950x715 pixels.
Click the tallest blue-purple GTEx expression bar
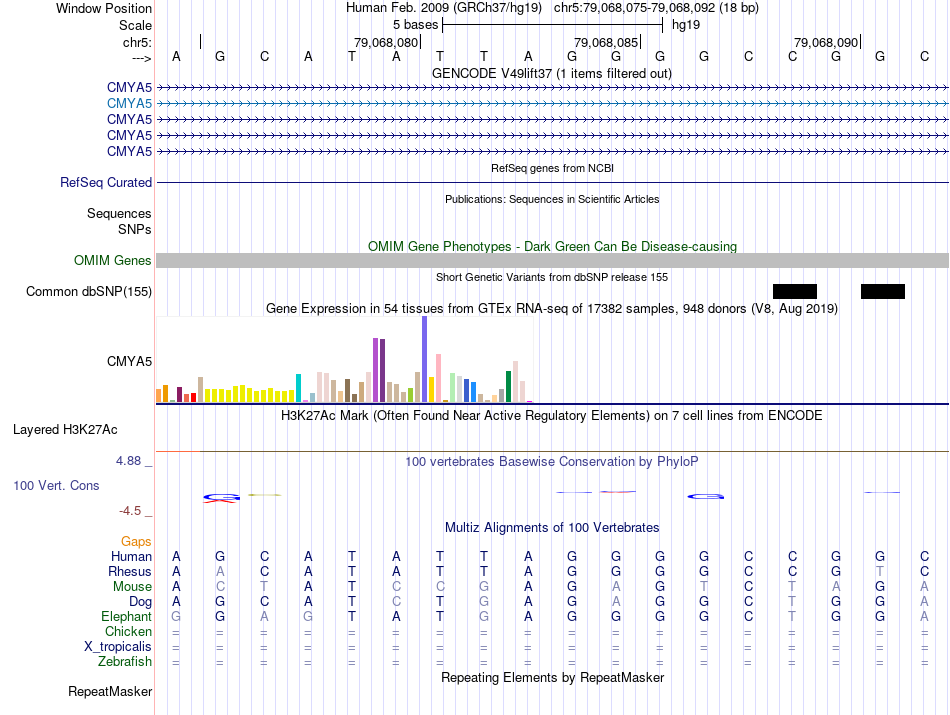[425, 359]
